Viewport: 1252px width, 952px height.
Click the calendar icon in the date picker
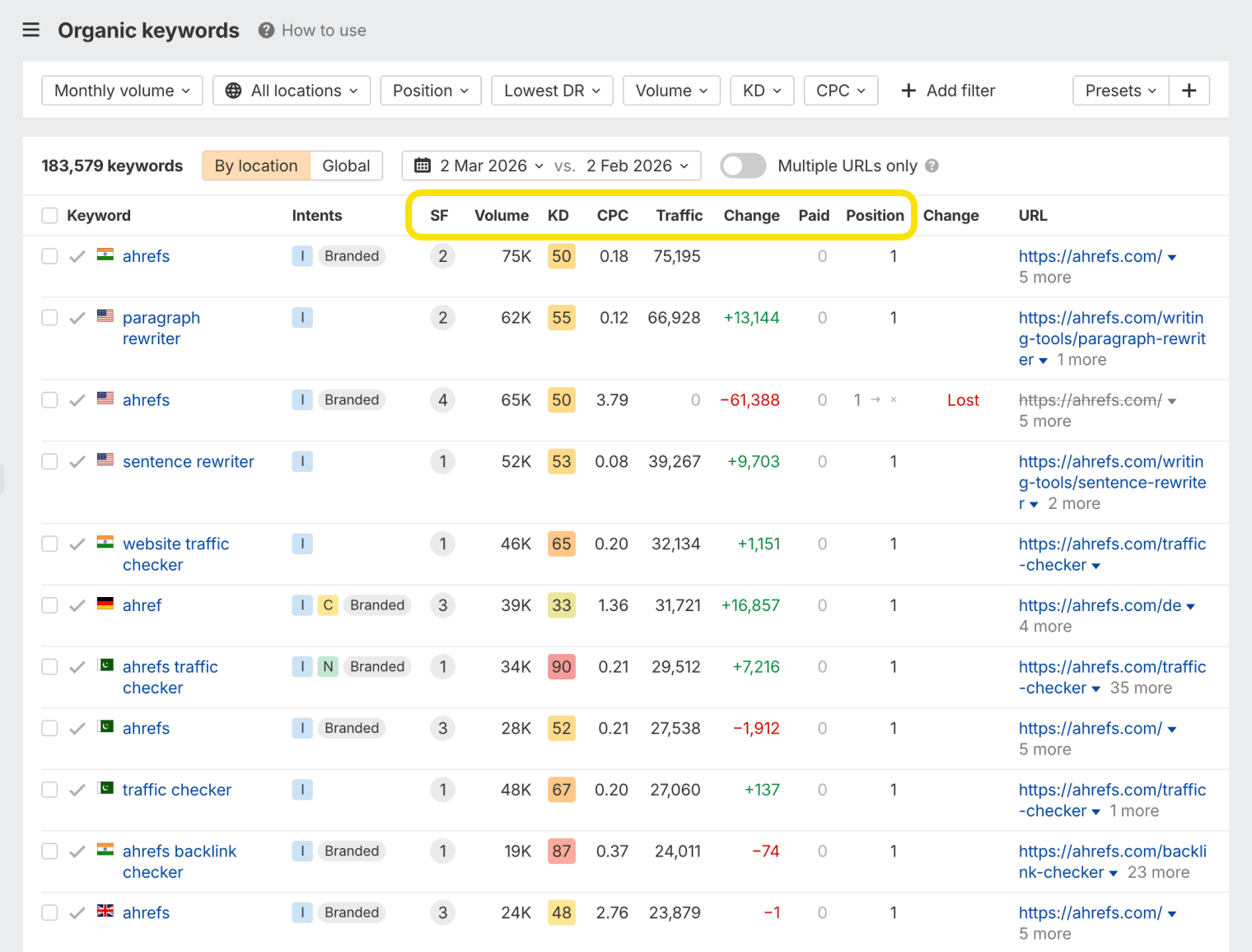tap(423, 166)
